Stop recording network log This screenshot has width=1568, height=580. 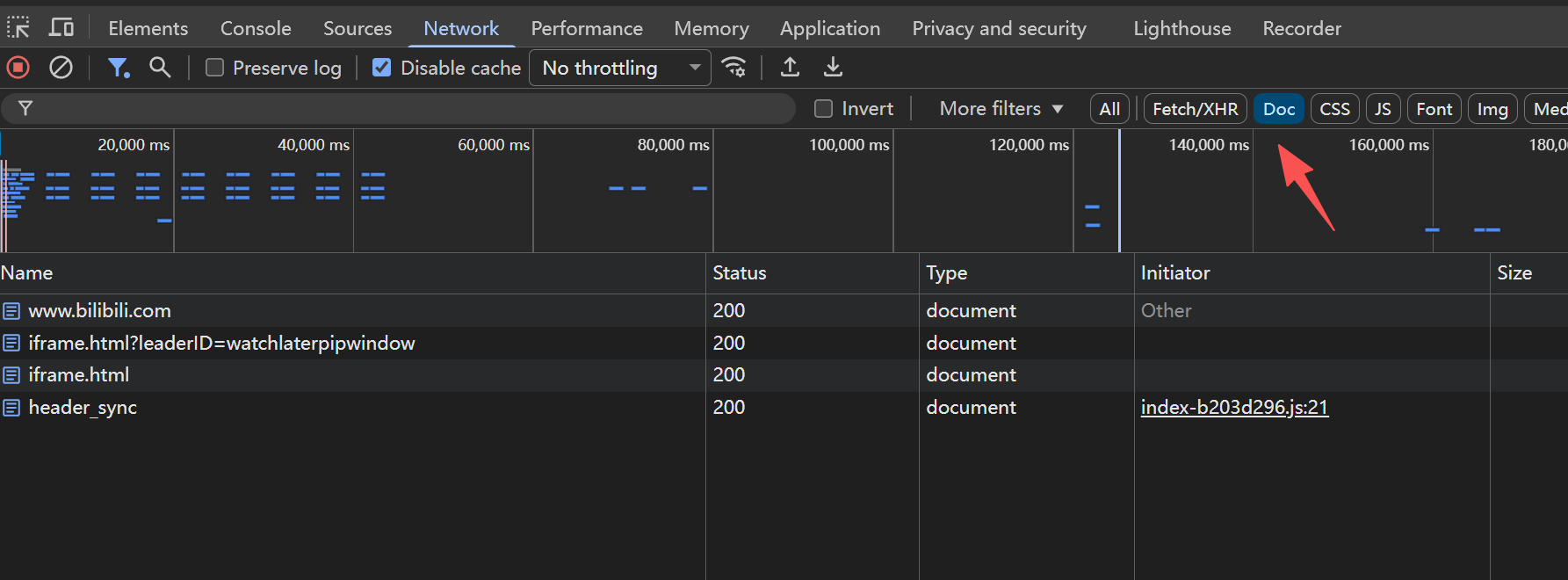point(18,68)
